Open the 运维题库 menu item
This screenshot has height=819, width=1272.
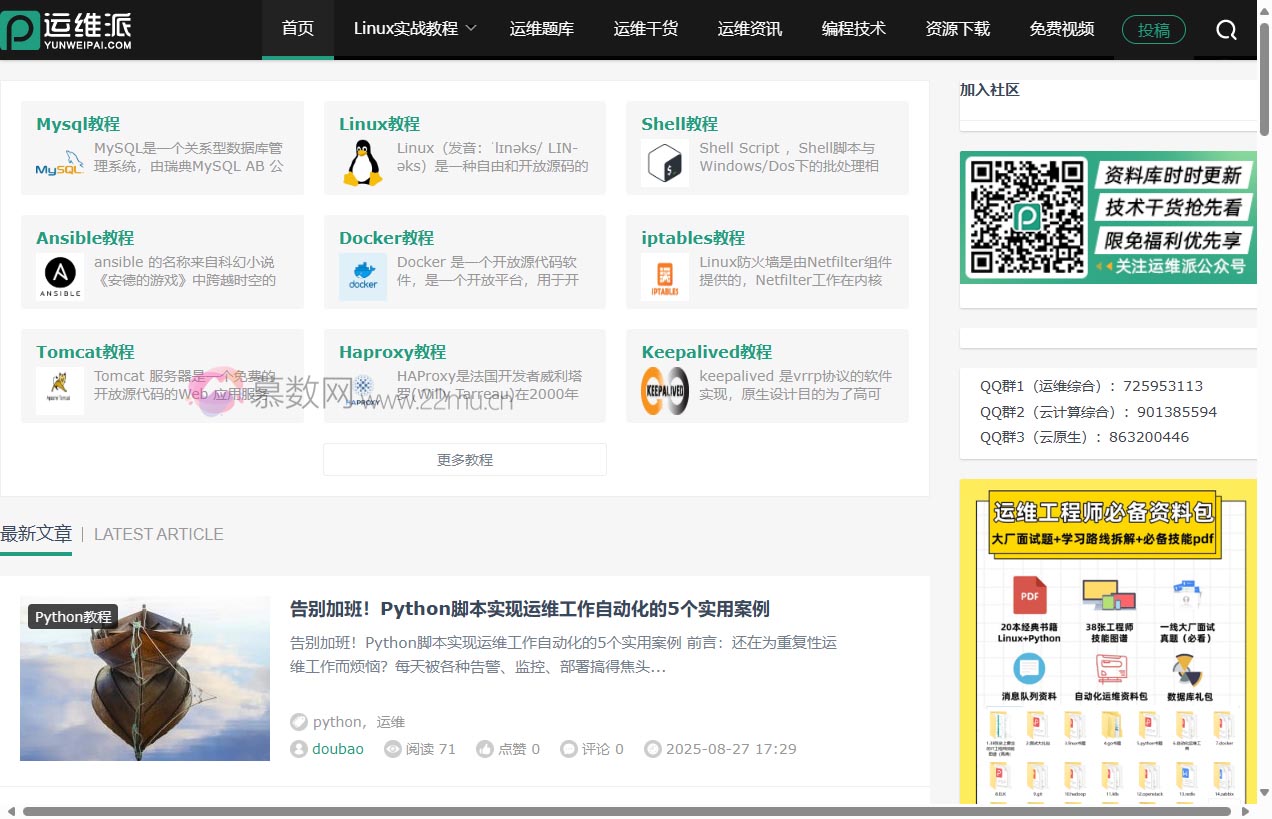click(541, 29)
